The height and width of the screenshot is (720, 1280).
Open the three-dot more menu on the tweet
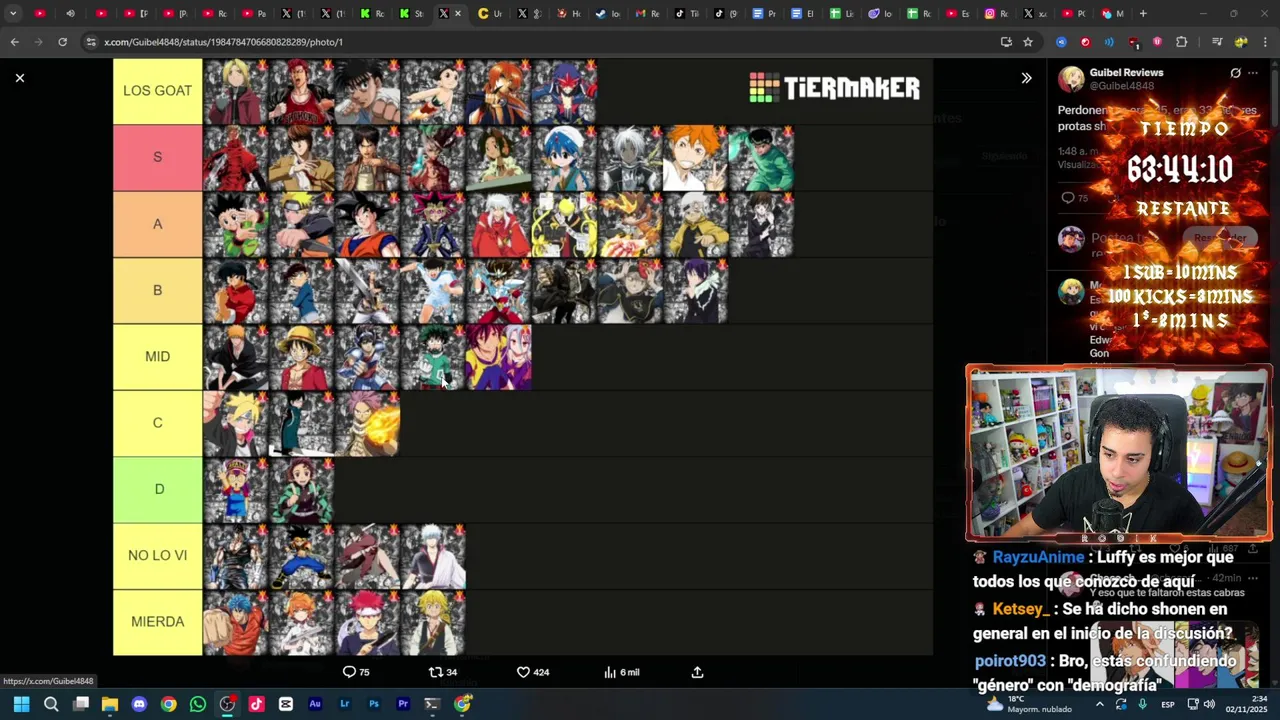tap(1253, 73)
